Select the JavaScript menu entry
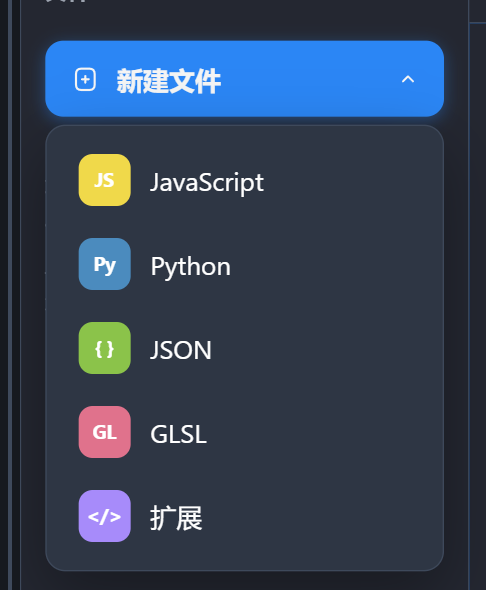The image size is (486, 590). pyautogui.click(x=245, y=180)
